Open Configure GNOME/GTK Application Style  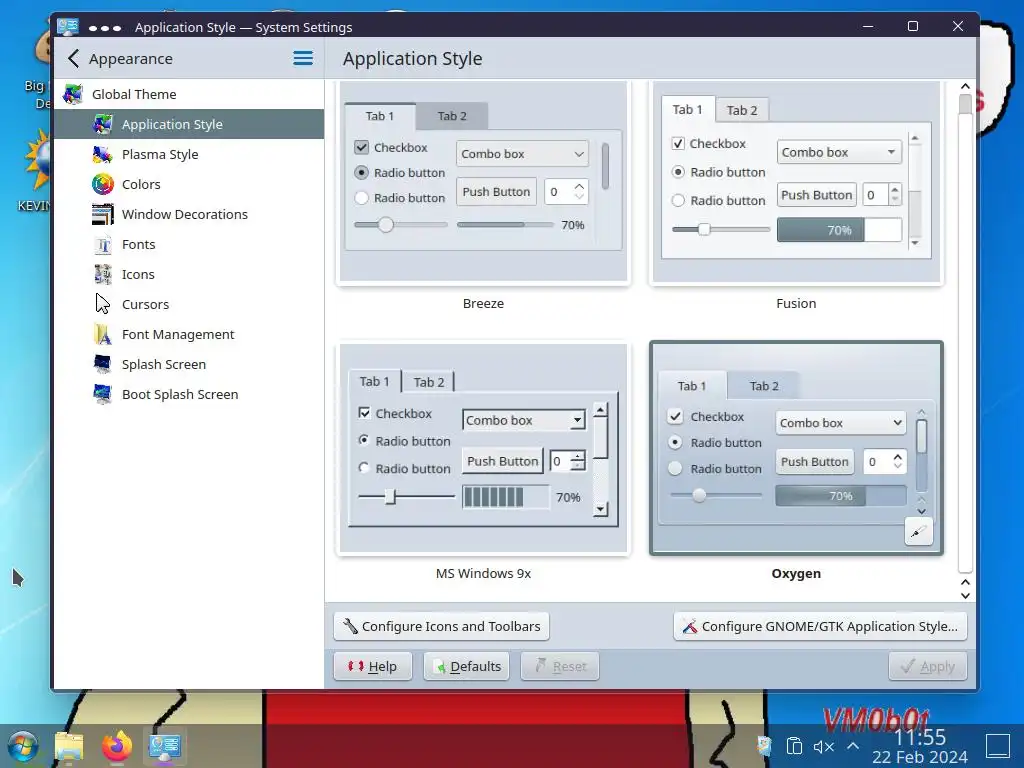(820, 626)
